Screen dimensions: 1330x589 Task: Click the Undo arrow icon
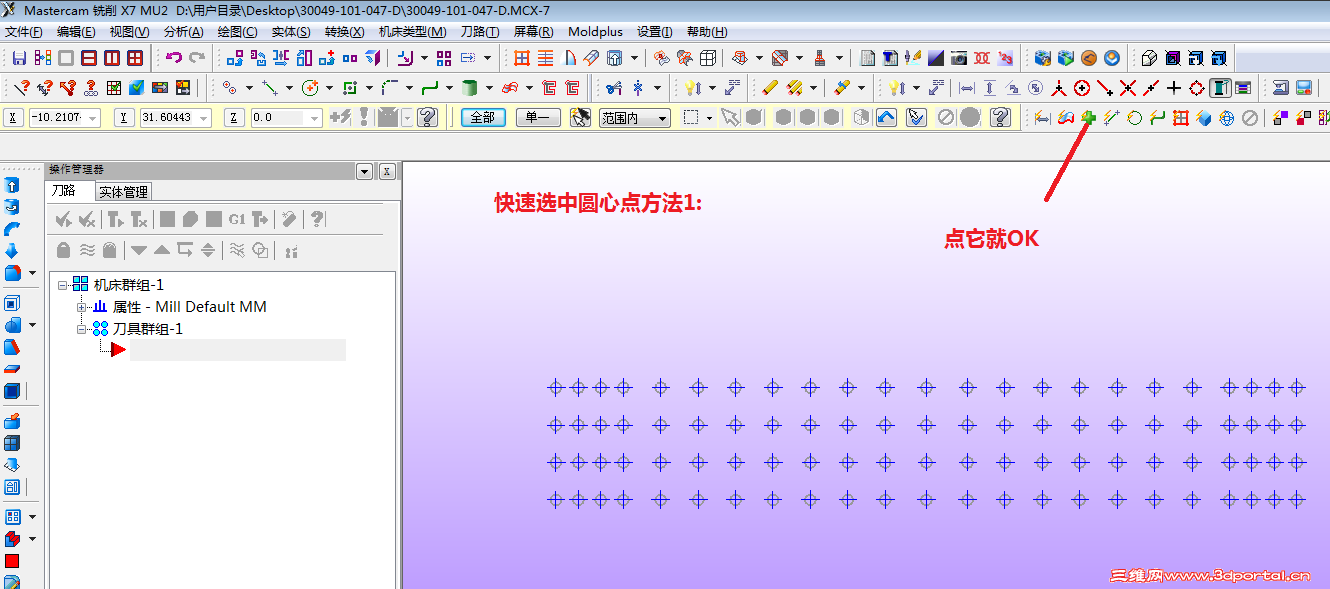pos(174,58)
